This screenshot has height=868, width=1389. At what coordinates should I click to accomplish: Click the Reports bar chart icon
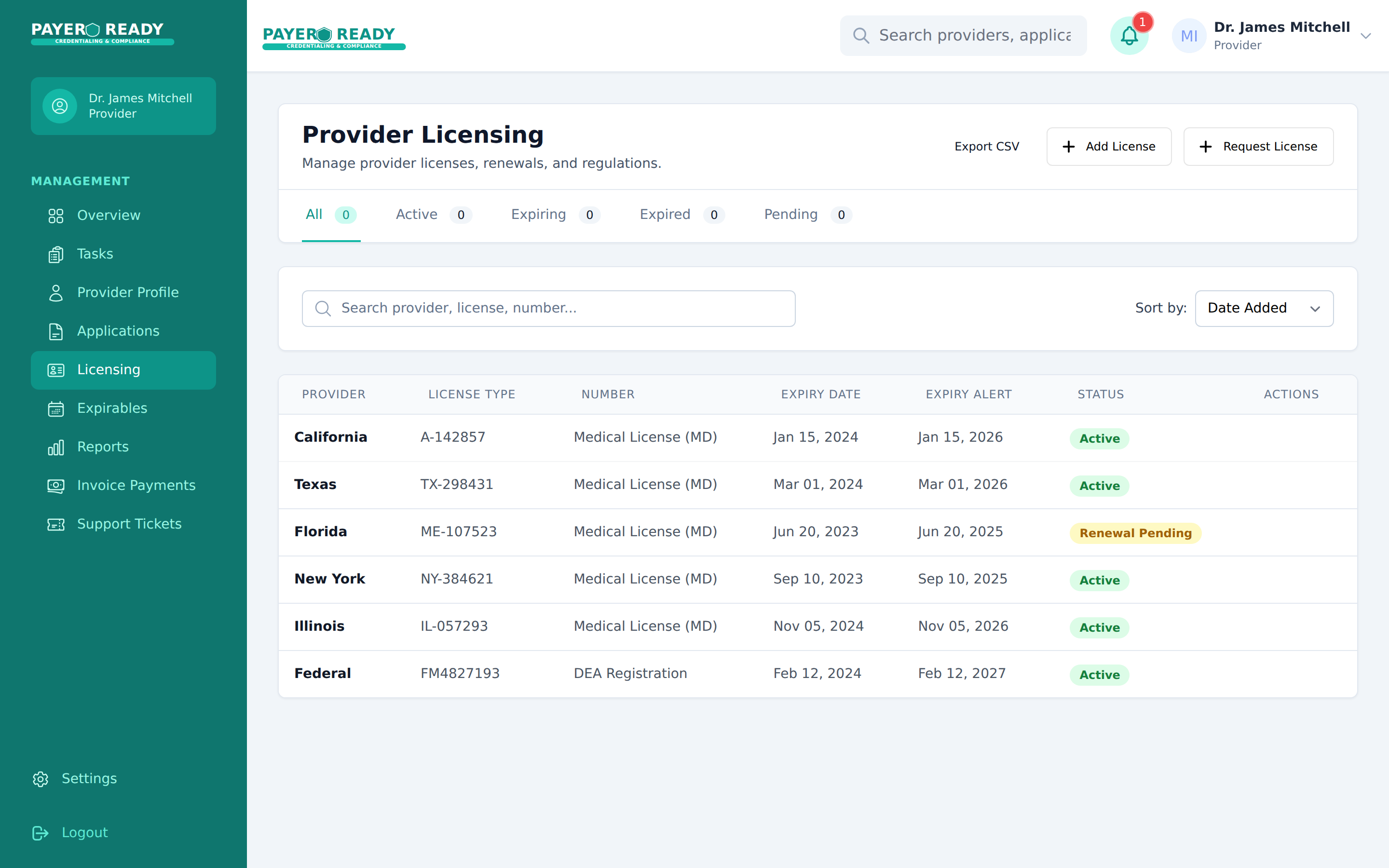(x=55, y=447)
